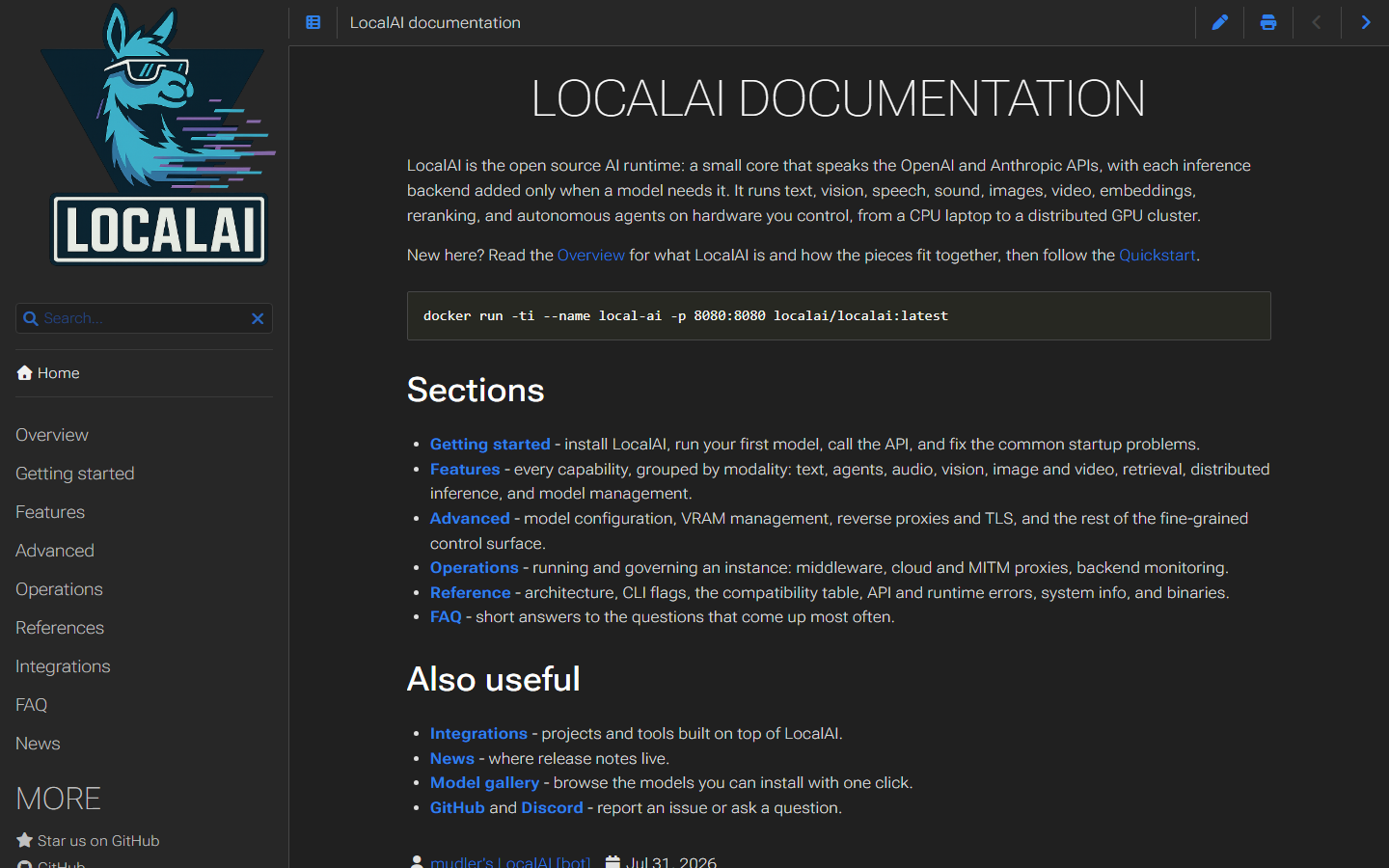Click the LocalAI documentation breadcrumb title

(435, 22)
